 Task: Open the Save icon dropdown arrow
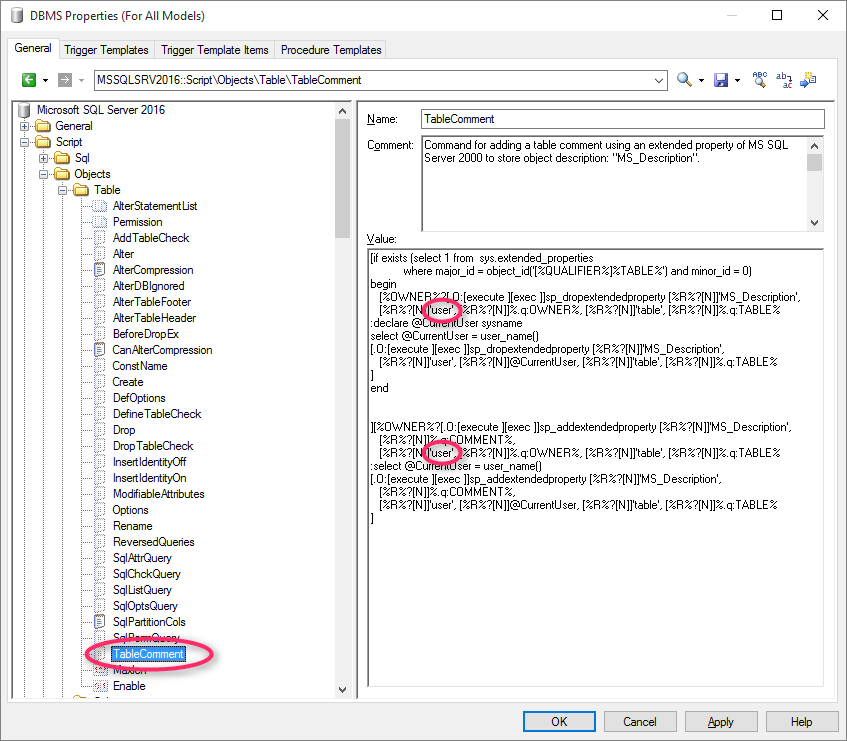click(737, 80)
